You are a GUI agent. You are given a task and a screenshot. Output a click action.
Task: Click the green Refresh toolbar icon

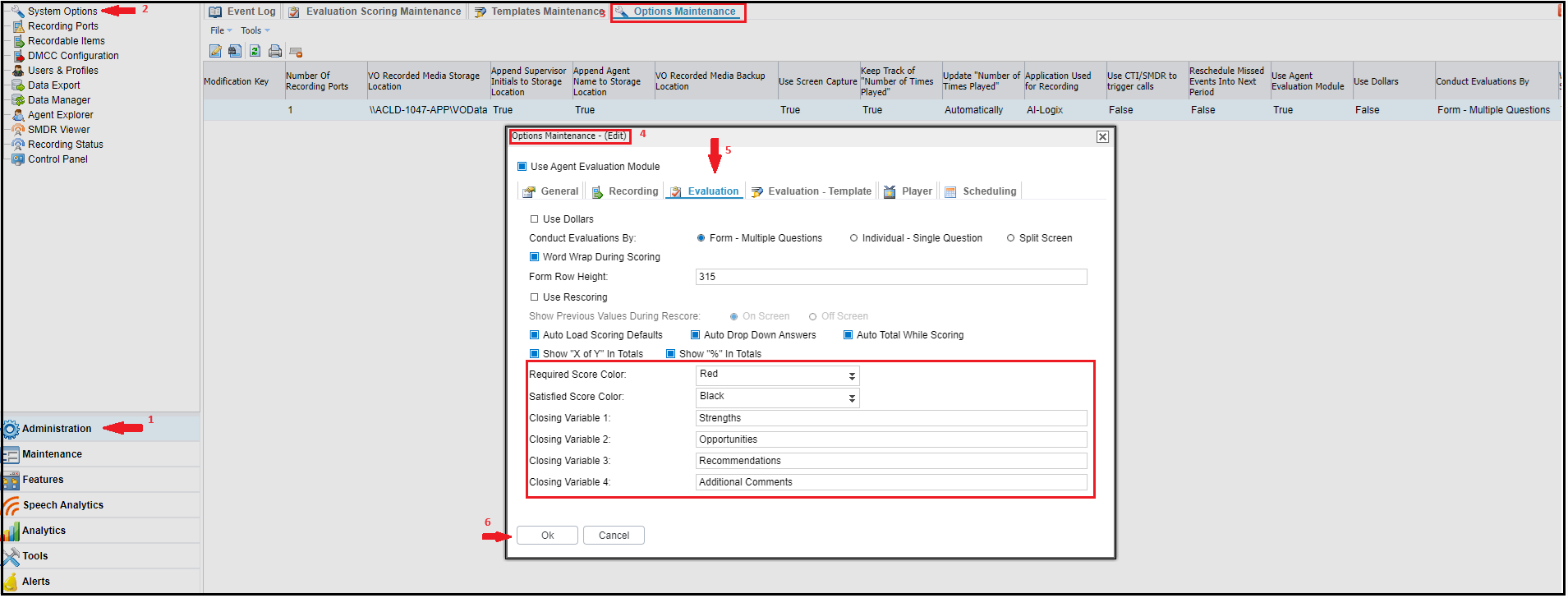[x=255, y=51]
